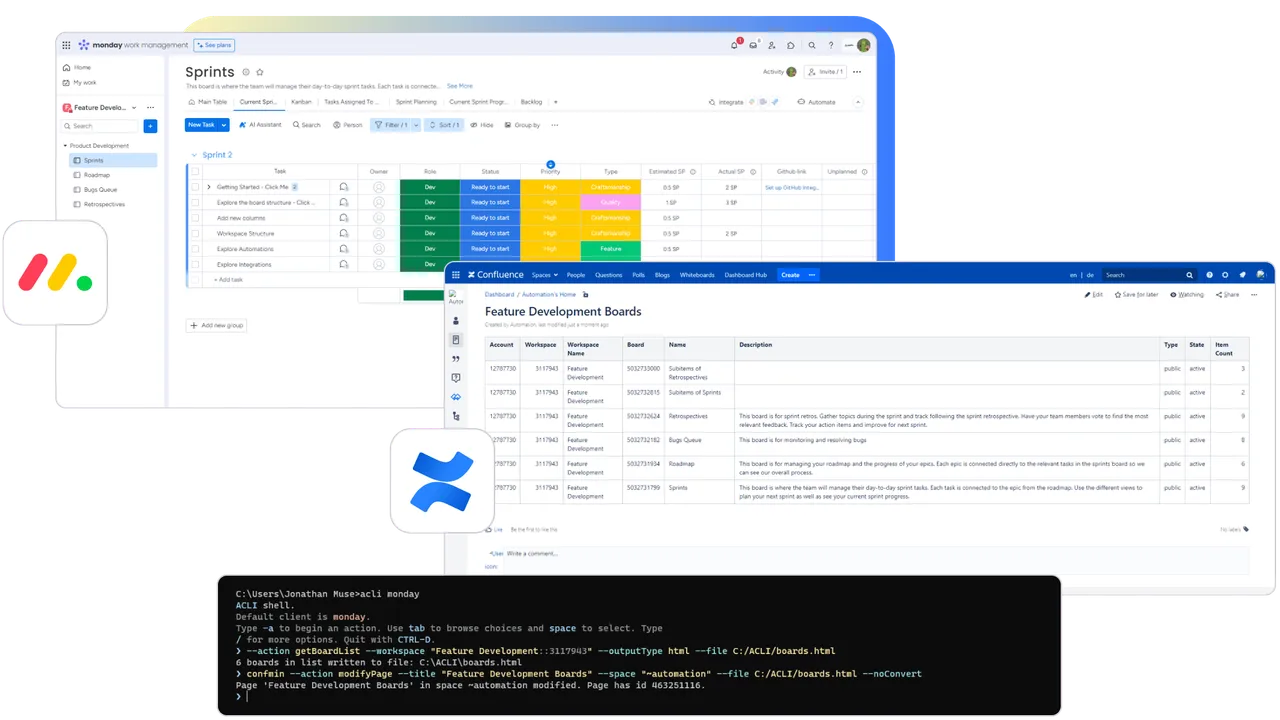Viewport: 1280px width, 720px height.
Task: Open People in Confluence navigation
Action: 576,275
